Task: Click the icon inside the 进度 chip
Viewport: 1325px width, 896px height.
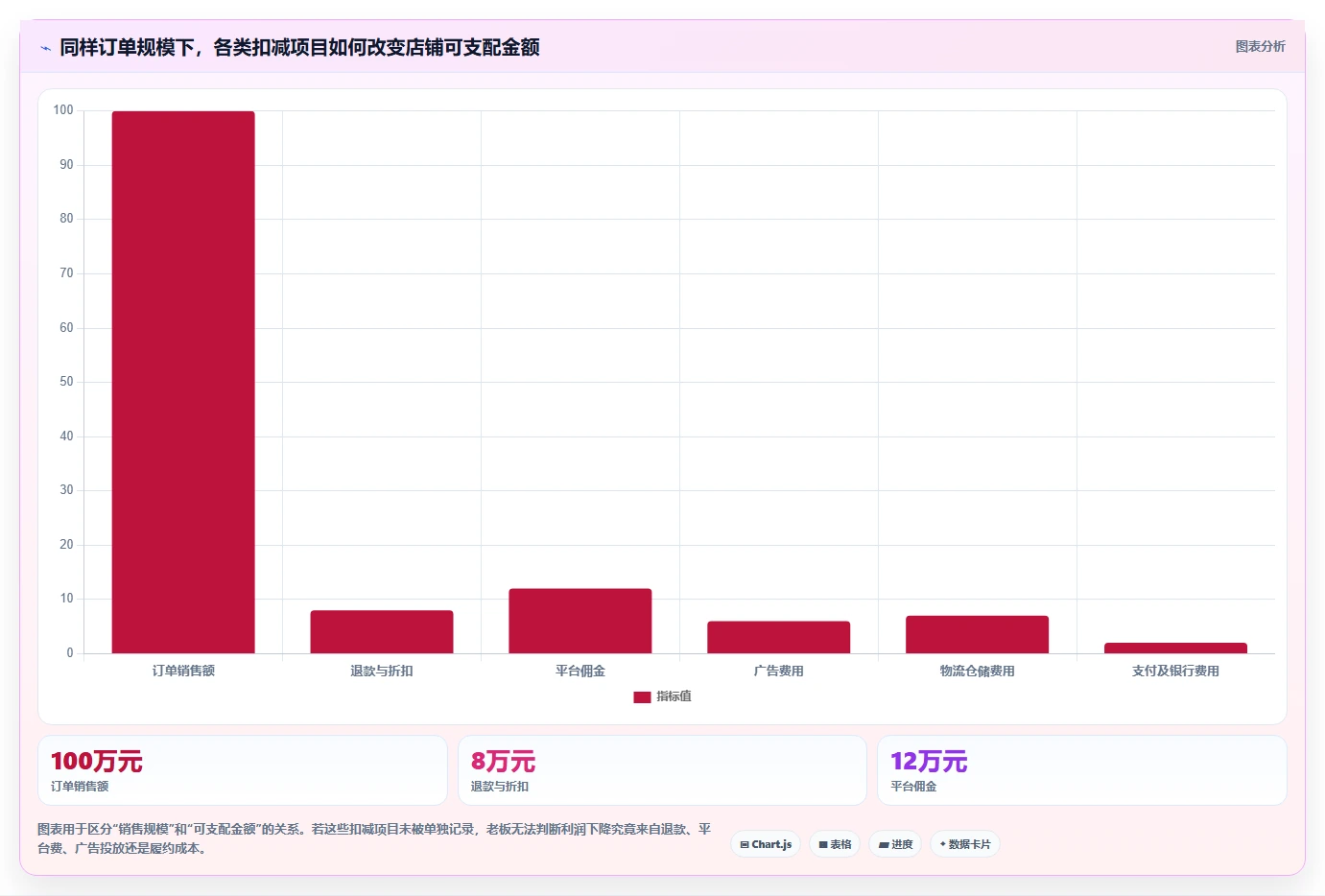Action: pyautogui.click(x=884, y=845)
